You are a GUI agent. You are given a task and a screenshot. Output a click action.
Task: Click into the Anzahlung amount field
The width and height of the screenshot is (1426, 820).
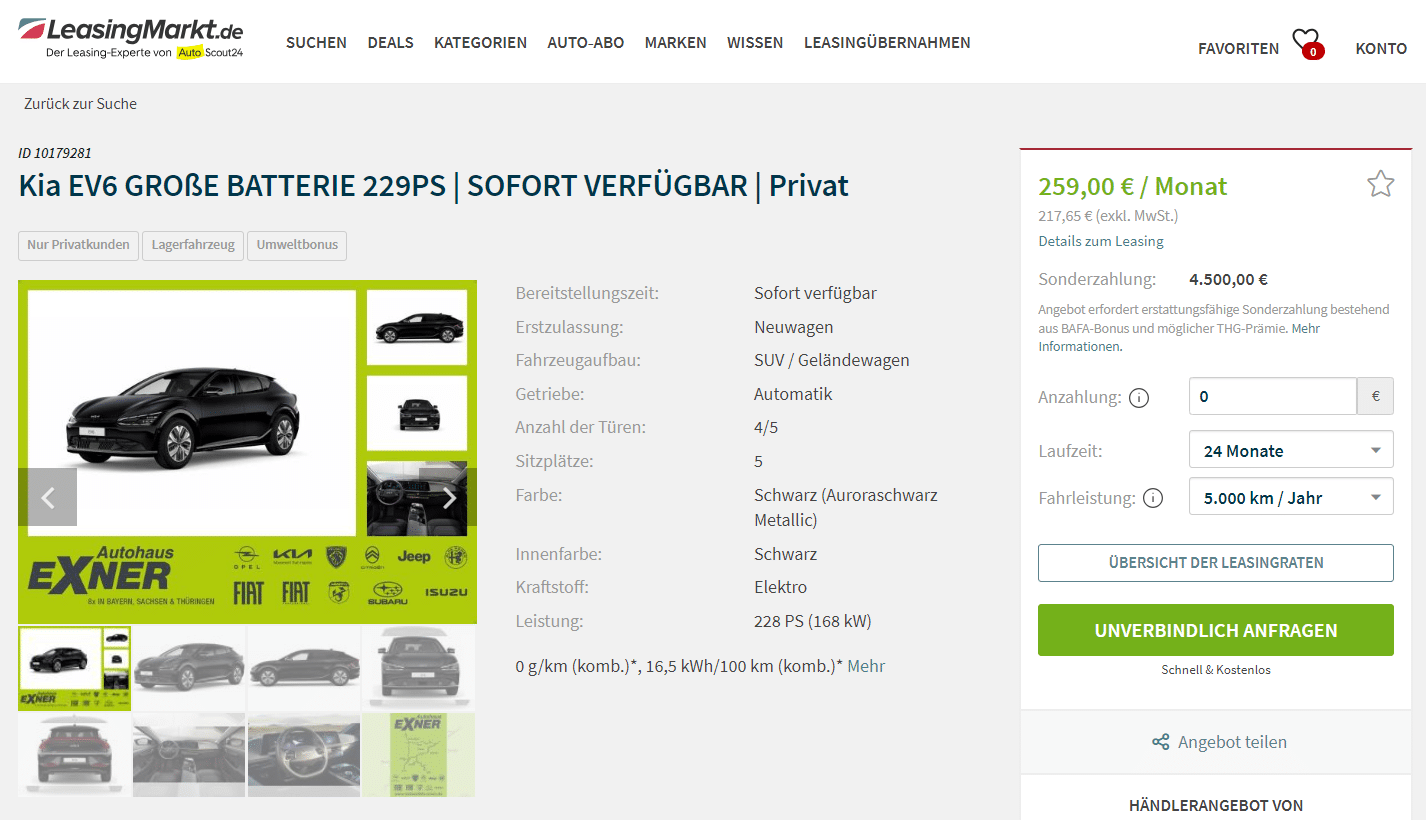[x=1272, y=396]
